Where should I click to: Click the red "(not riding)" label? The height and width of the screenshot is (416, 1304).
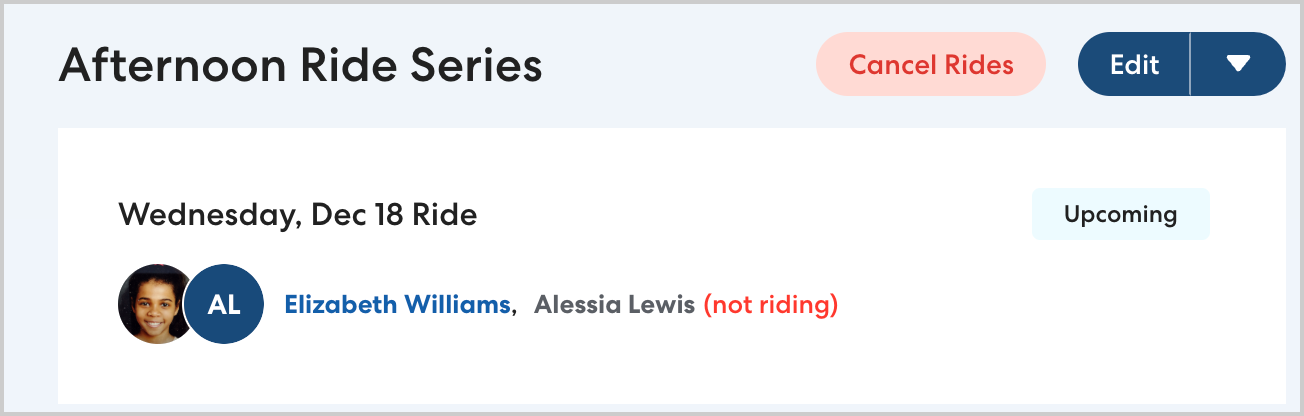(x=770, y=304)
